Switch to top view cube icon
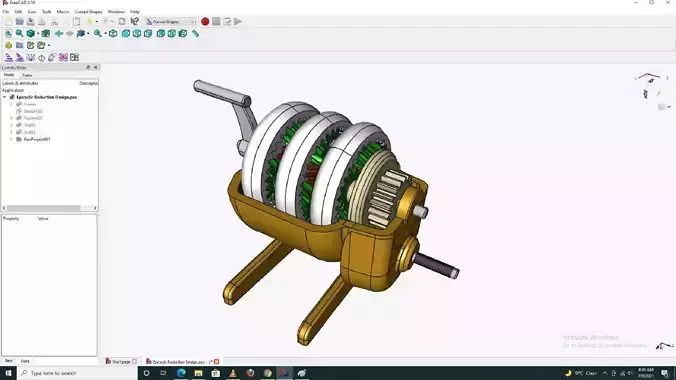Screen dimensions: 676x380 click(137, 34)
